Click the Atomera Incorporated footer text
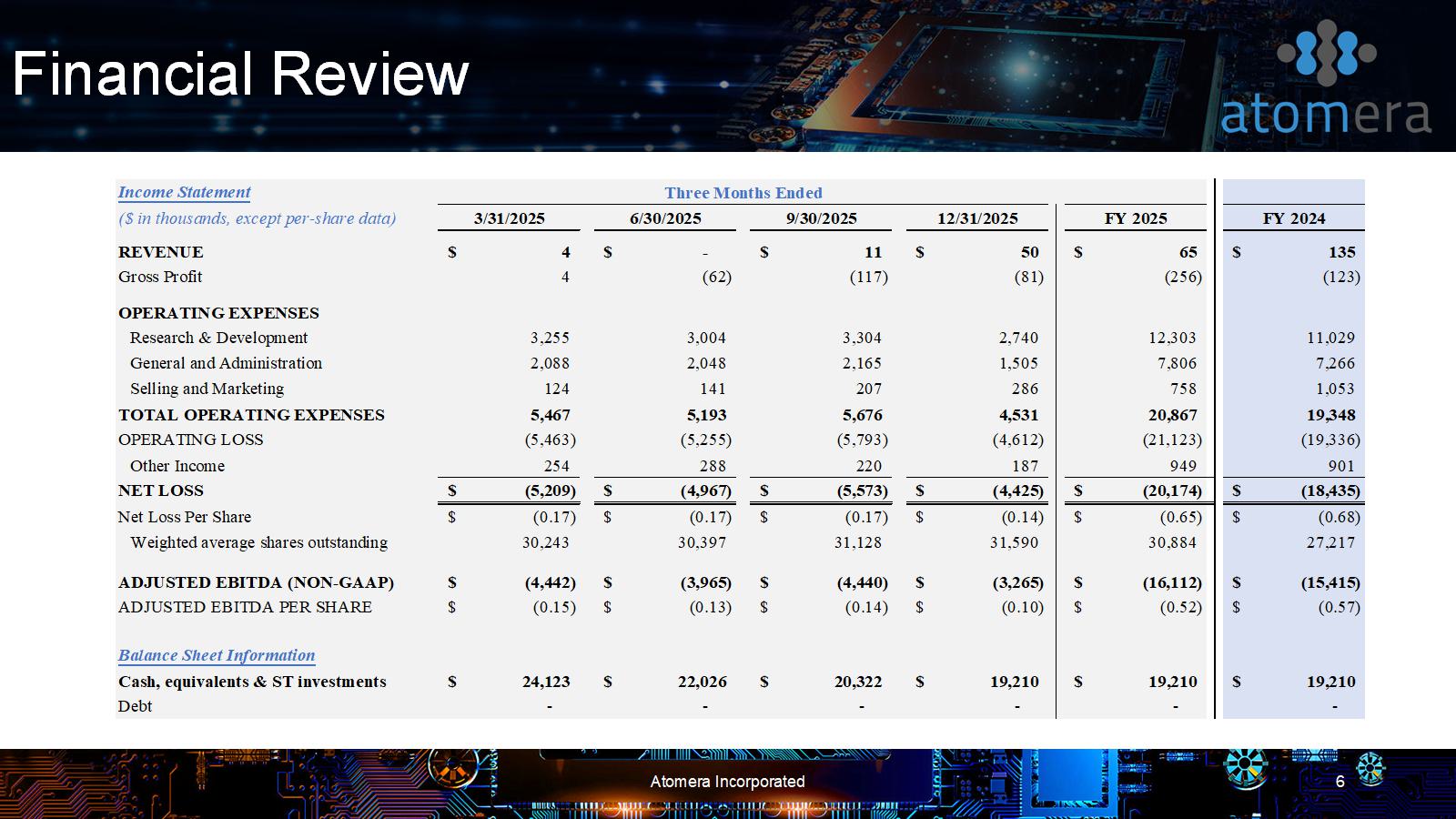1456x819 pixels. point(727,782)
